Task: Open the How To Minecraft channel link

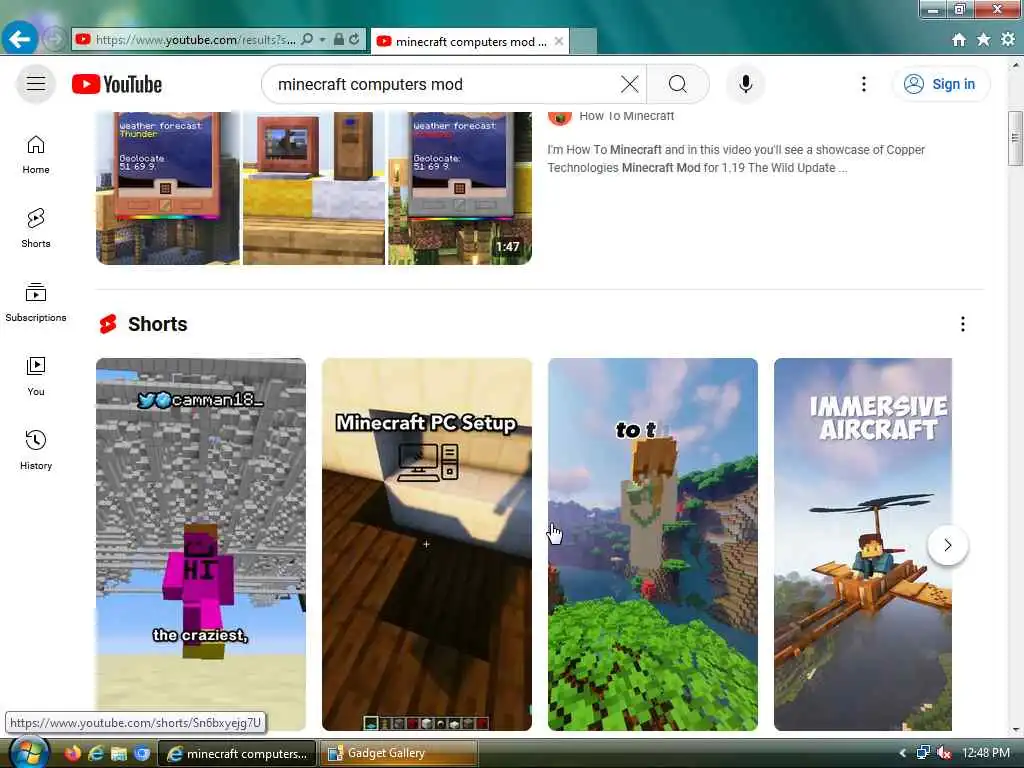Action: click(x=626, y=116)
